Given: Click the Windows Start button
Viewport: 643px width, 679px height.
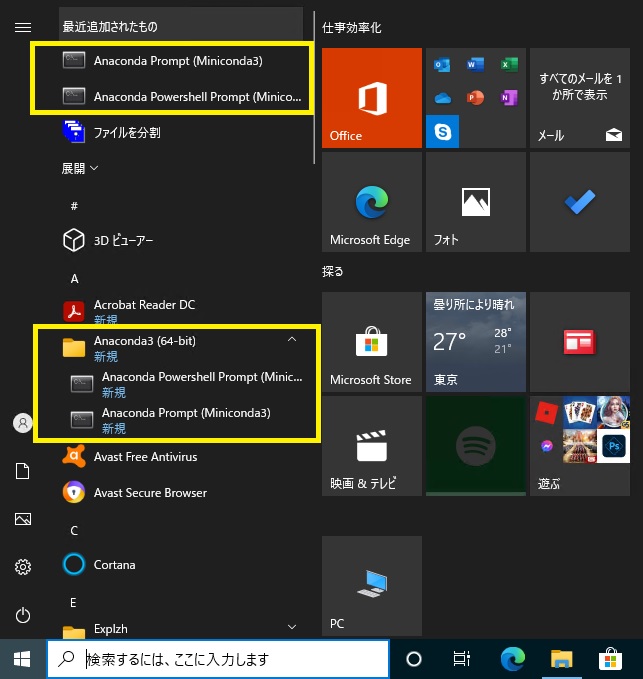Looking at the screenshot, I should (23, 659).
